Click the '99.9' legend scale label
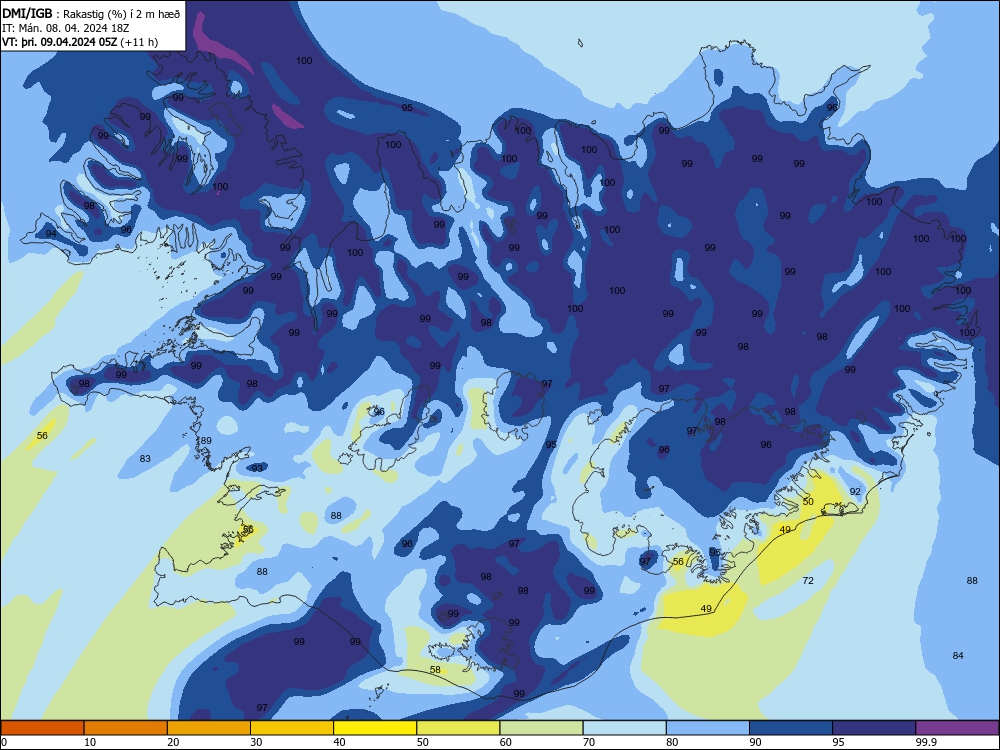1000x750 pixels. (926, 742)
